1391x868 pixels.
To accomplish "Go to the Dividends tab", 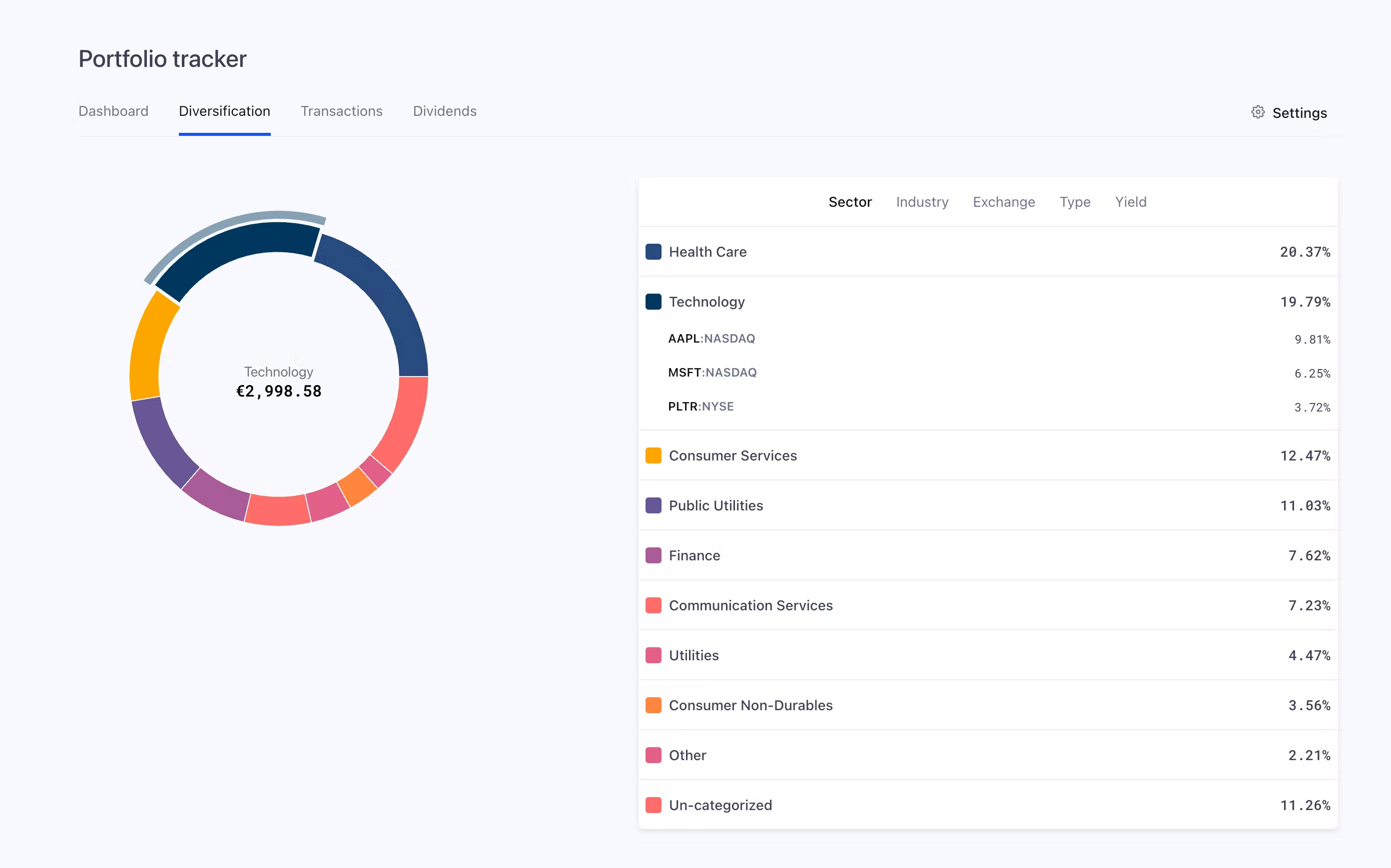I will pos(445,111).
